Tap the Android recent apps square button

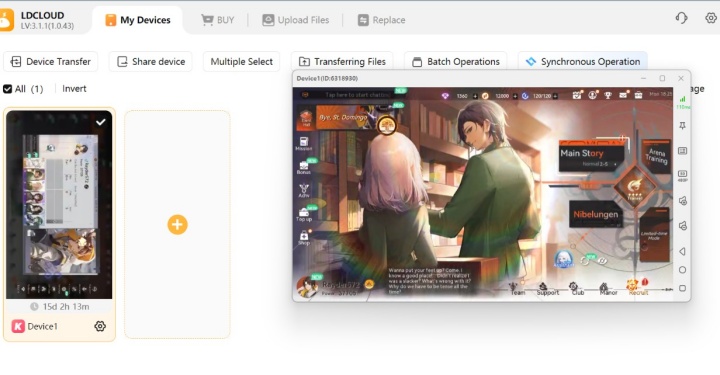pyautogui.click(x=682, y=288)
